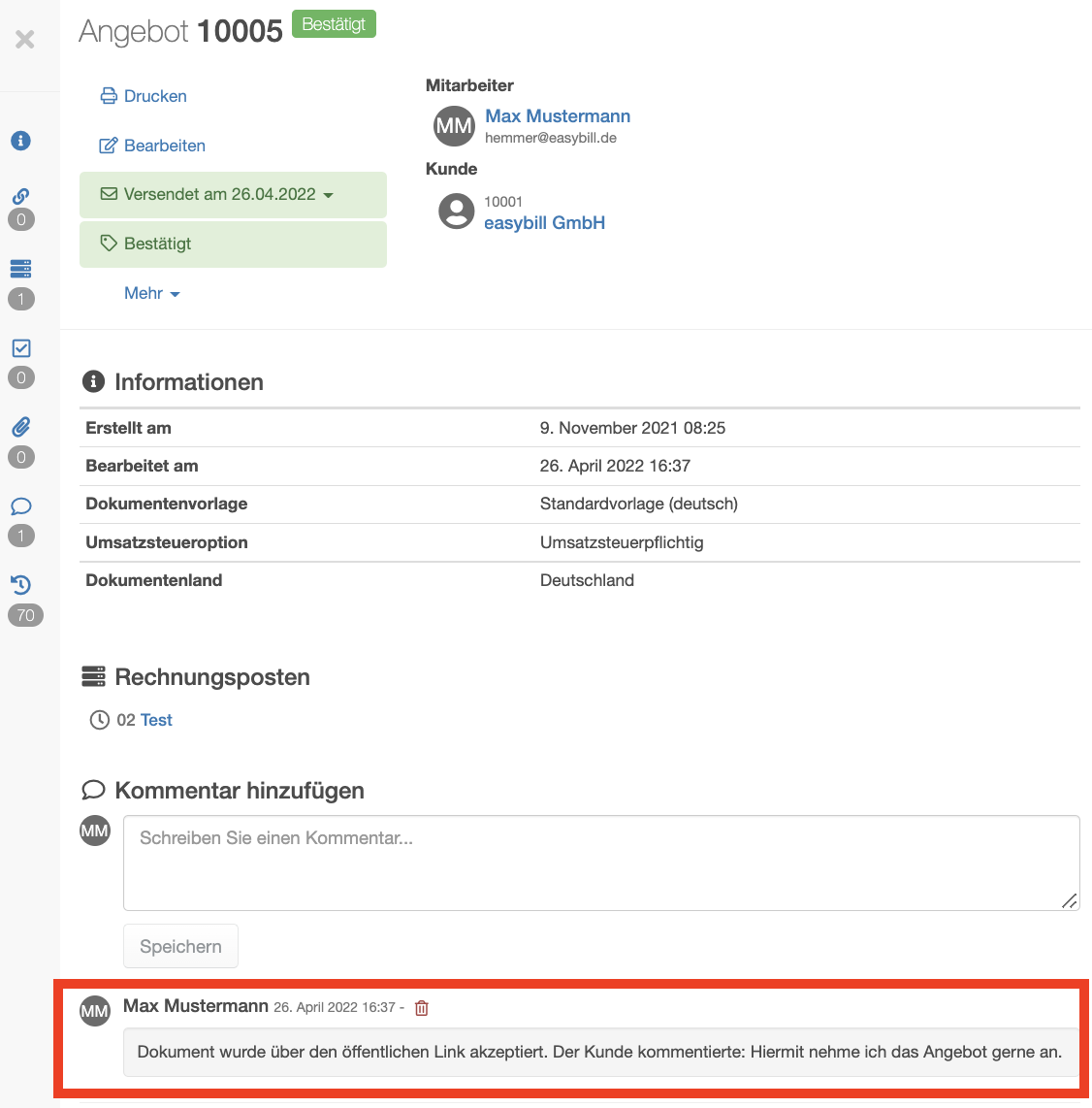The image size is (1092, 1108).
Task: Open history via clock-arrow sidebar icon
Action: (21, 584)
